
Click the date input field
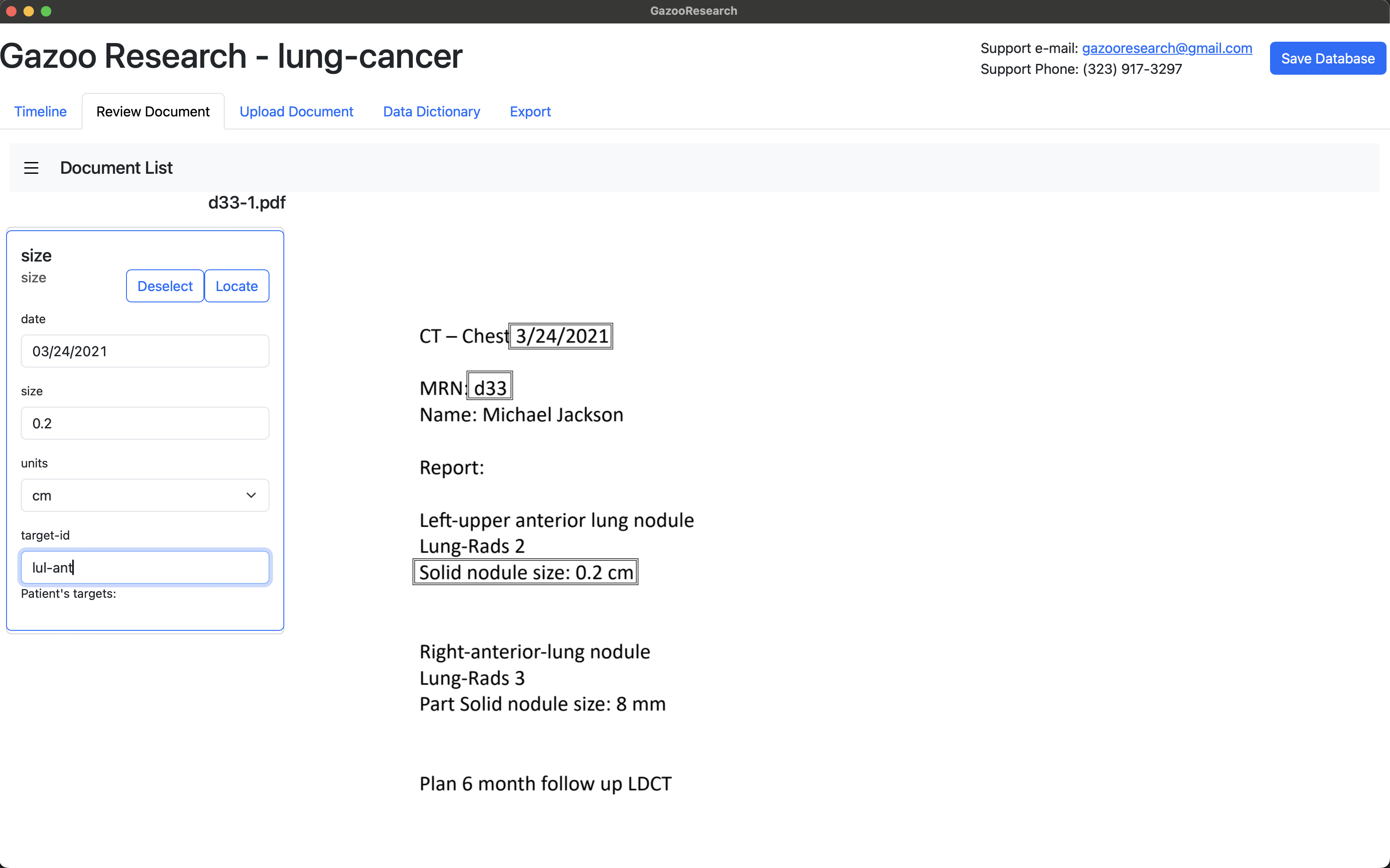pyautogui.click(x=145, y=351)
